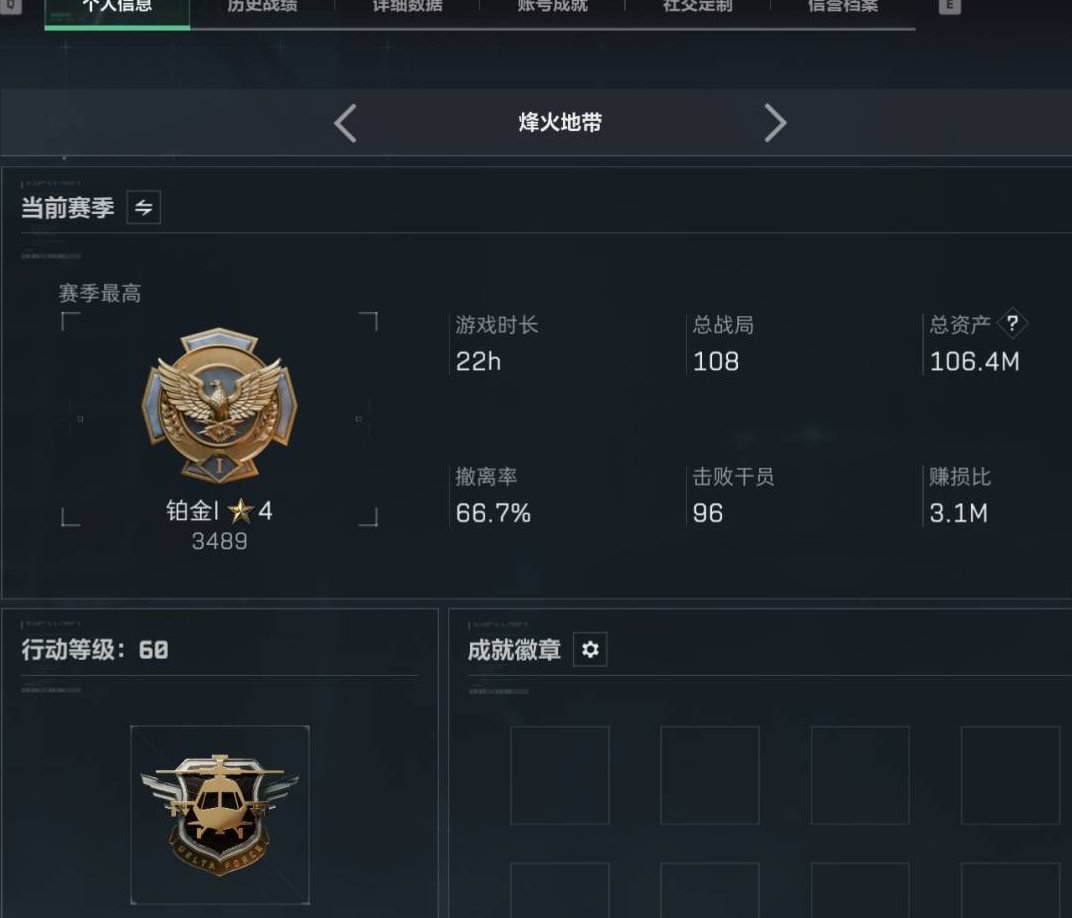The image size is (1072, 918).
Task: Select the last top-row badge slot
Action: 1010,775
